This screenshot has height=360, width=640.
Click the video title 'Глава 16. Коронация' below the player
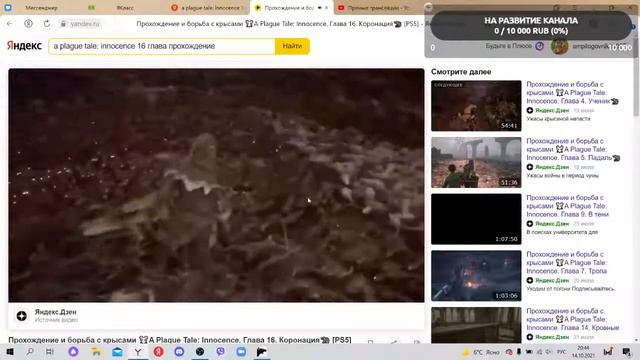coord(180,340)
